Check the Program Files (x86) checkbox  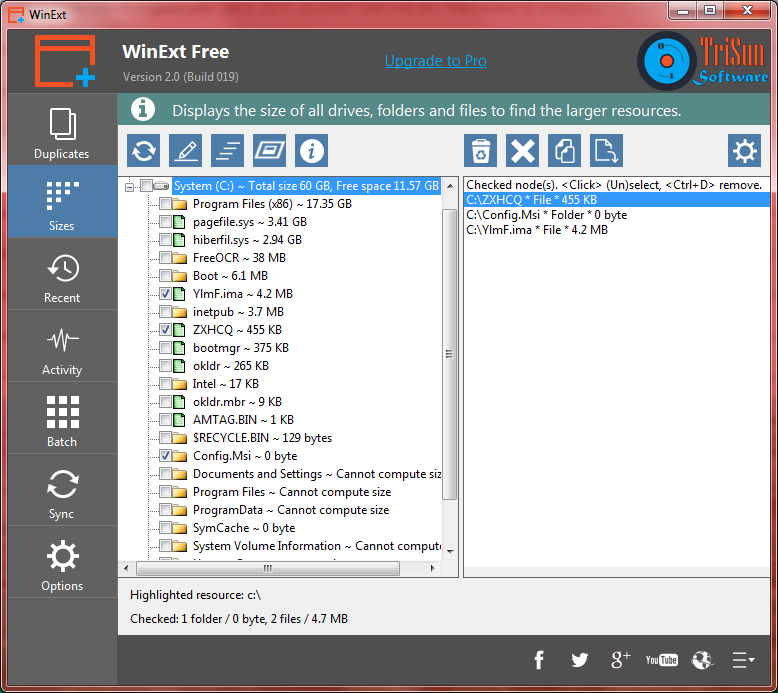(x=165, y=204)
